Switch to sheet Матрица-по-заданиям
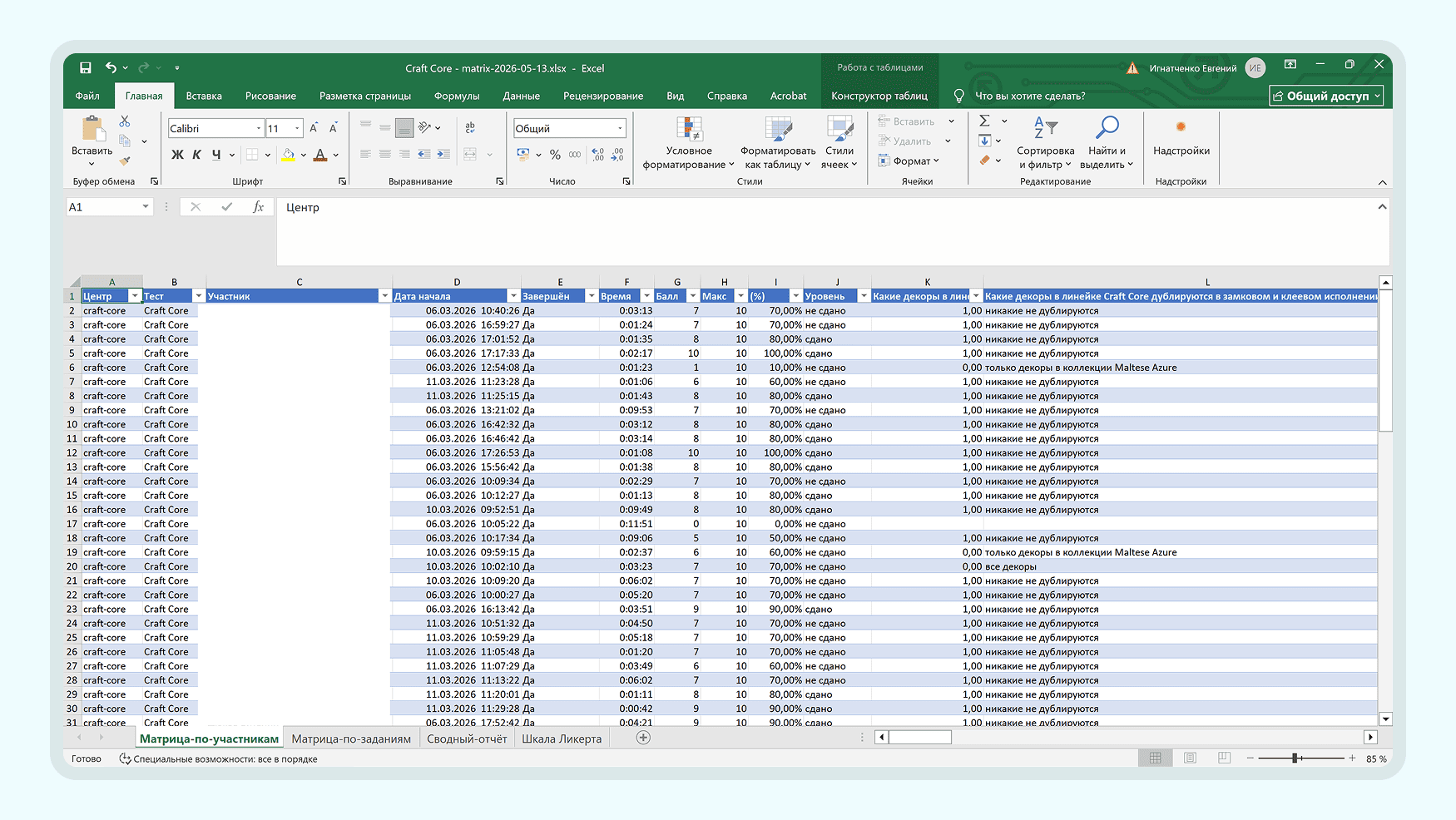The image size is (1456, 820). click(351, 738)
